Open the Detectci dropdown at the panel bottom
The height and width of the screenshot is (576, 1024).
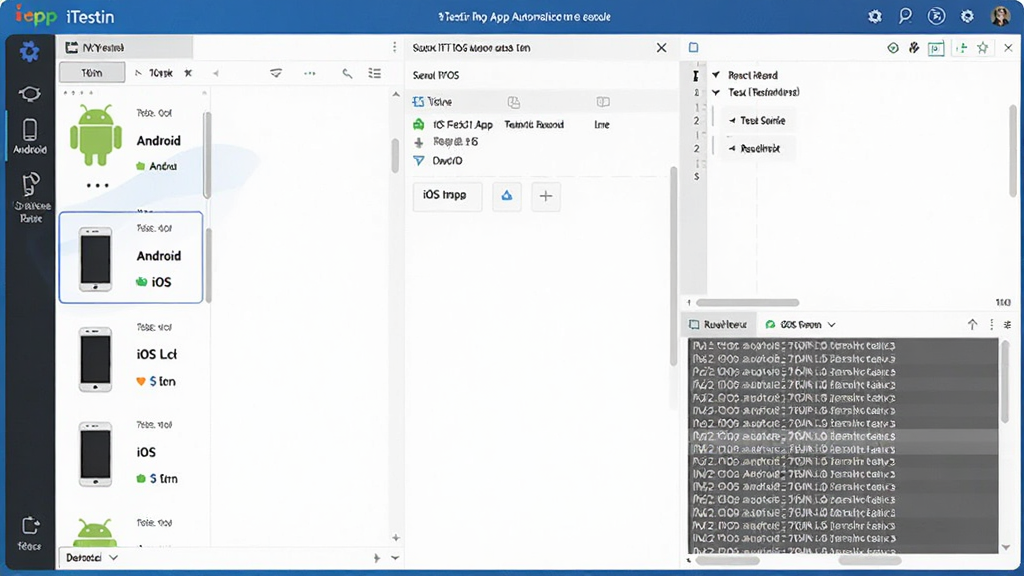coord(91,558)
